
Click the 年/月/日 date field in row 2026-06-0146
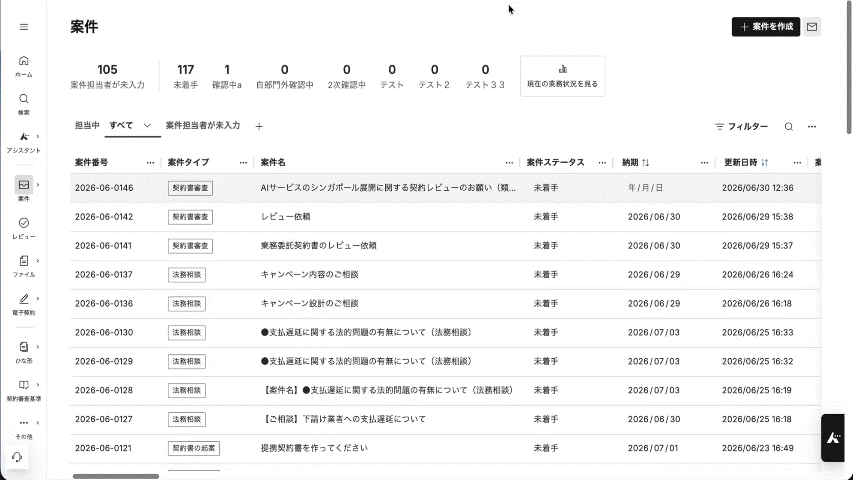[x=646, y=188]
